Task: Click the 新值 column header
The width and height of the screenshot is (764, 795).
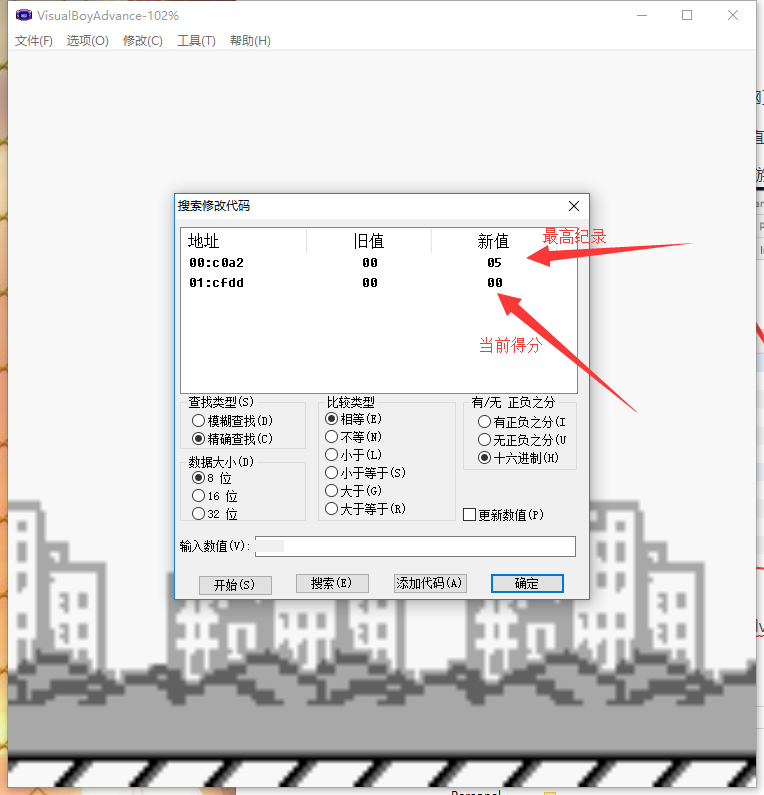Action: 493,241
